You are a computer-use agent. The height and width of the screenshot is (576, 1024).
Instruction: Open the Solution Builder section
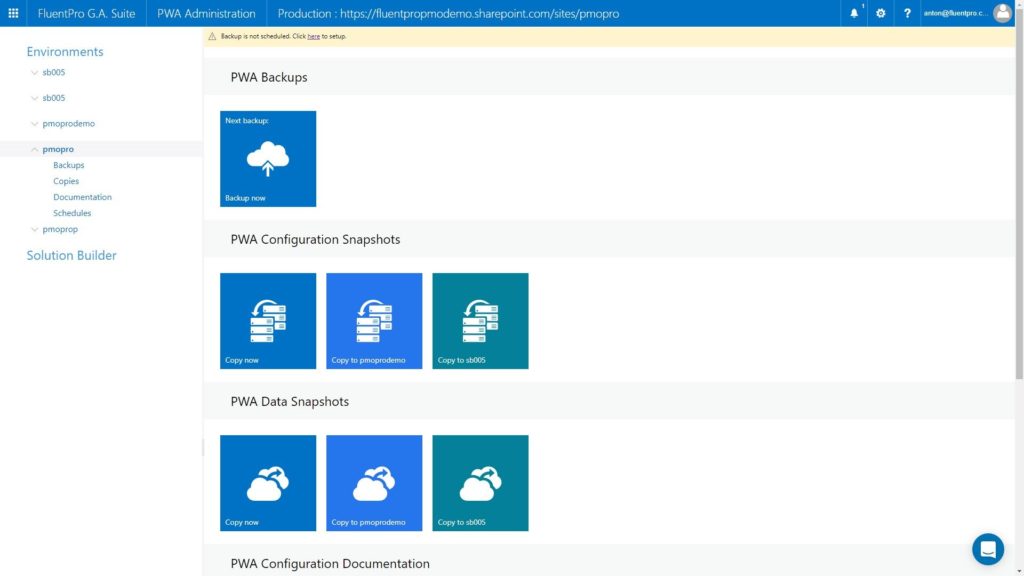click(70, 255)
